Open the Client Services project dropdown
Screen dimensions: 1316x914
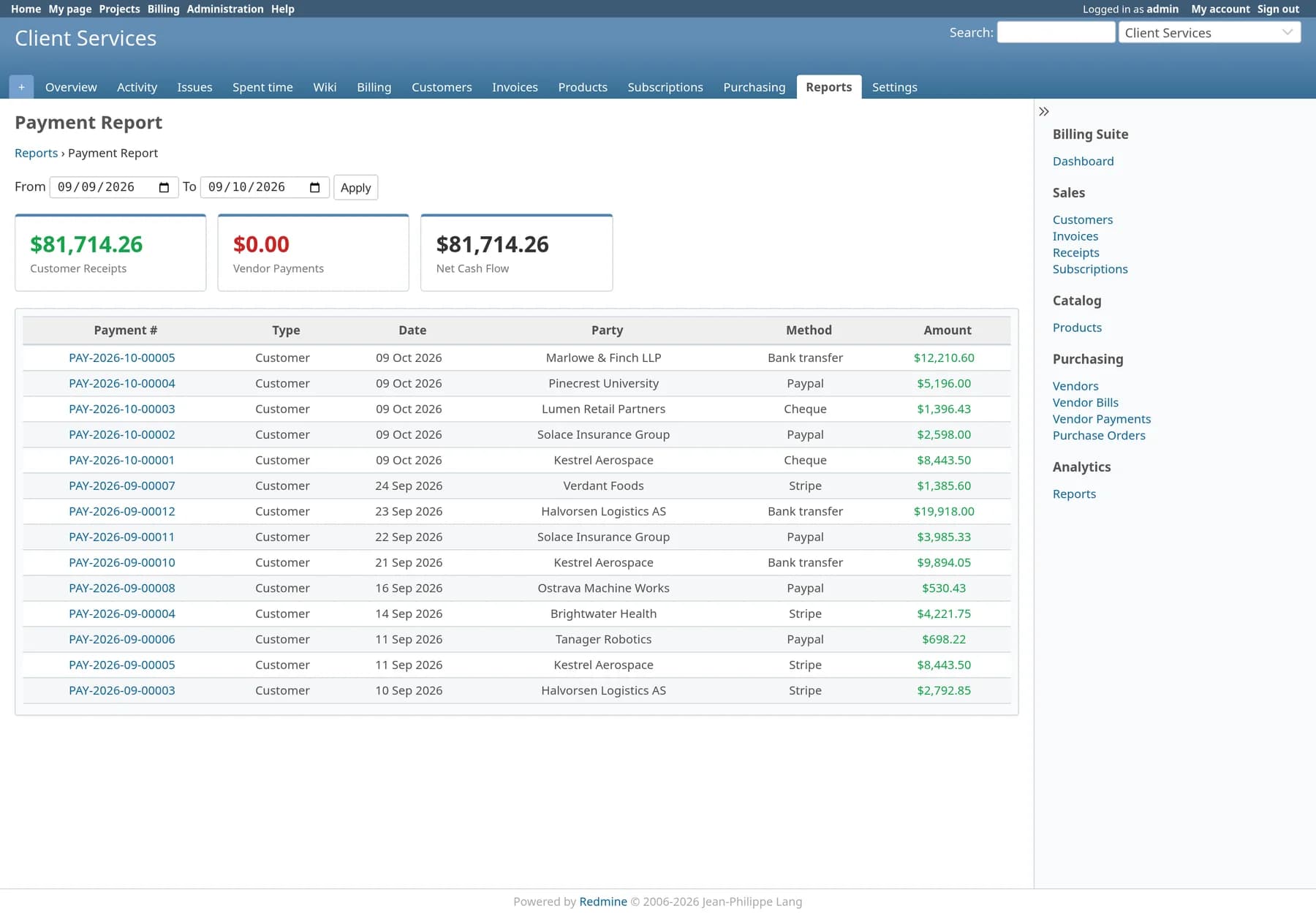tap(1209, 33)
